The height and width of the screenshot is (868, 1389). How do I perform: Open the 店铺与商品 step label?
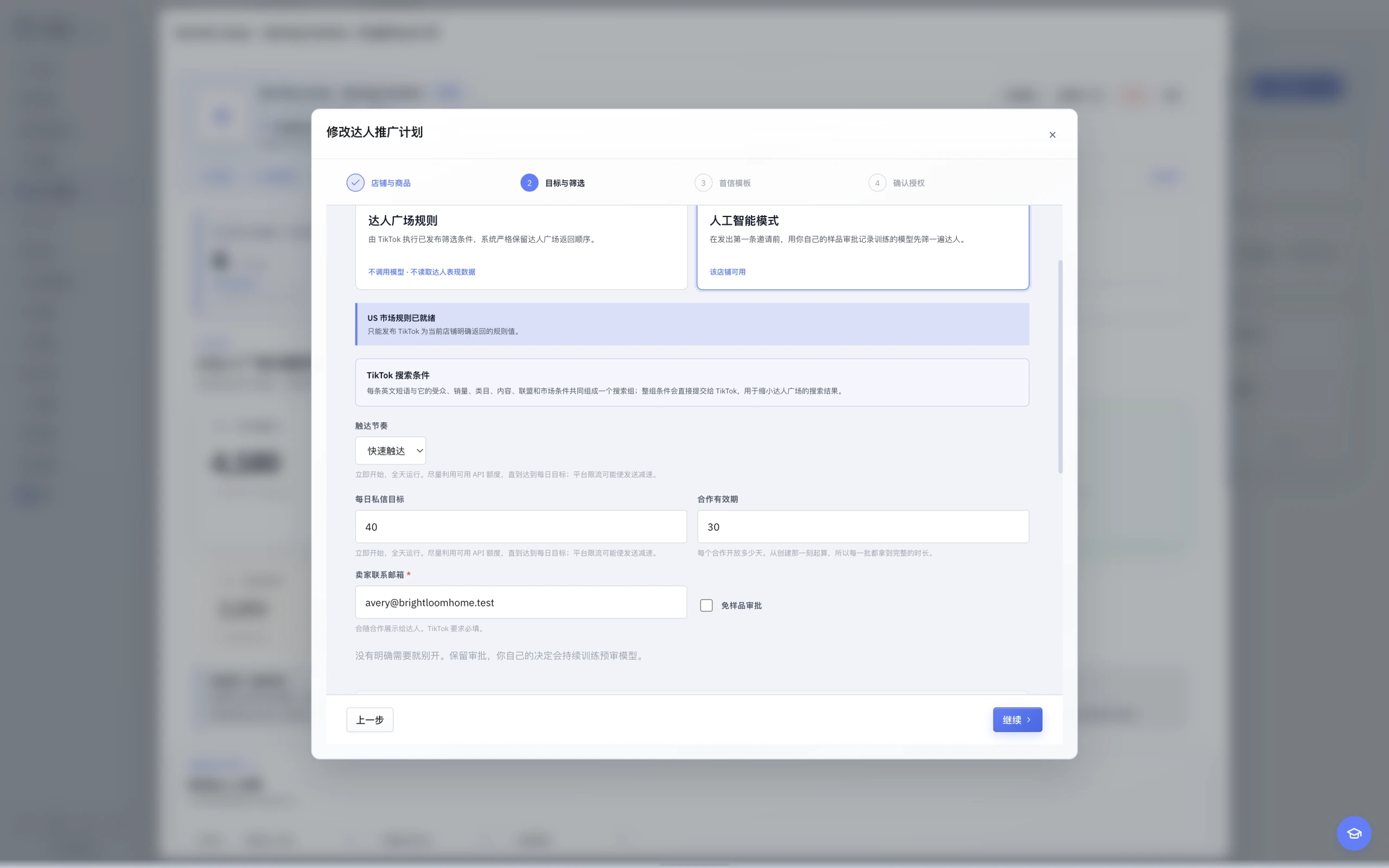pos(390,183)
